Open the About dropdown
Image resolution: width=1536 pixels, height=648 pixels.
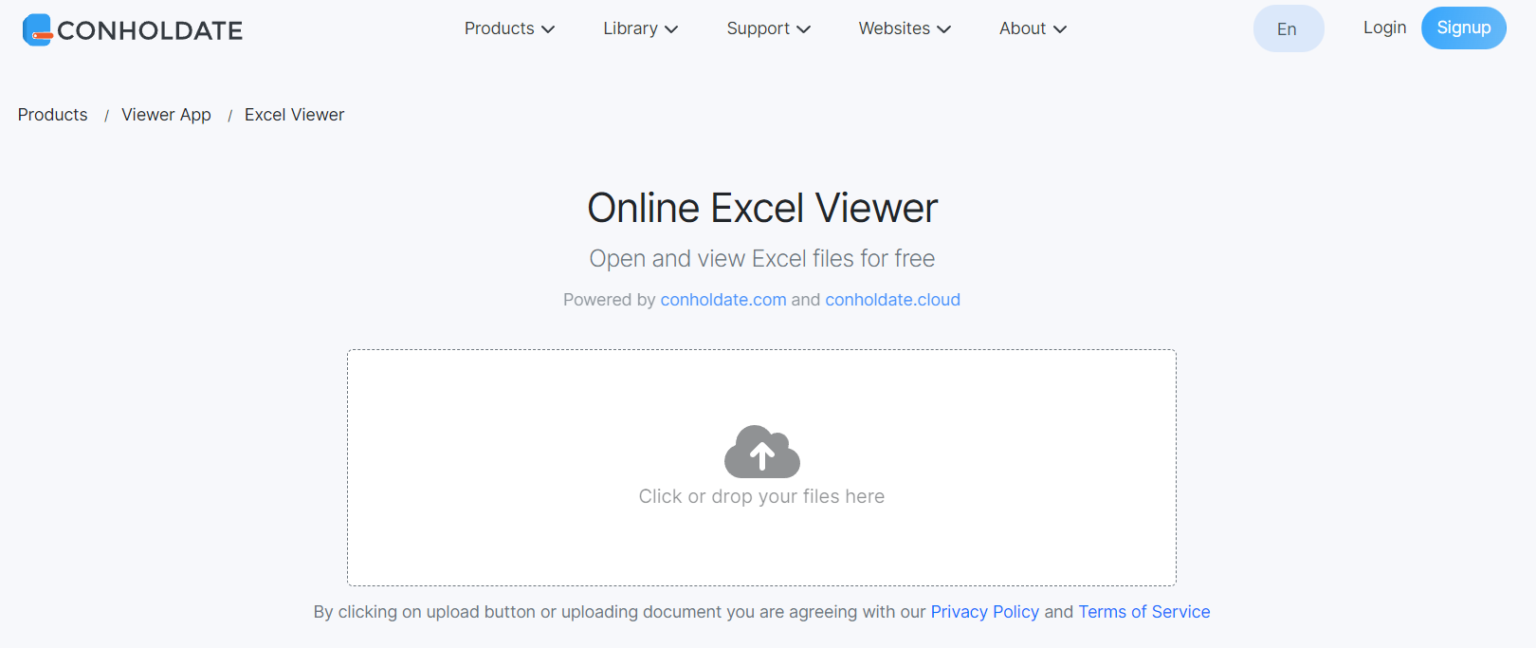pyautogui.click(x=1032, y=28)
